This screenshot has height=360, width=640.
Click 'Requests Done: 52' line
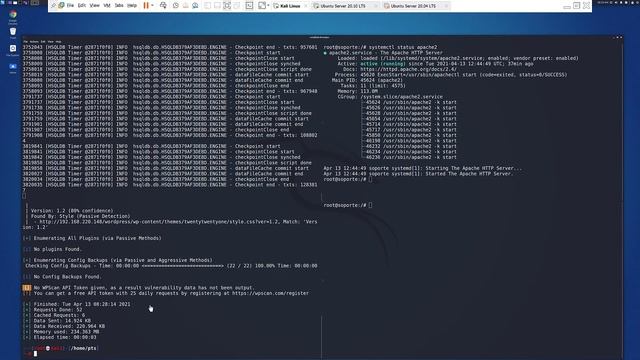click(58, 310)
